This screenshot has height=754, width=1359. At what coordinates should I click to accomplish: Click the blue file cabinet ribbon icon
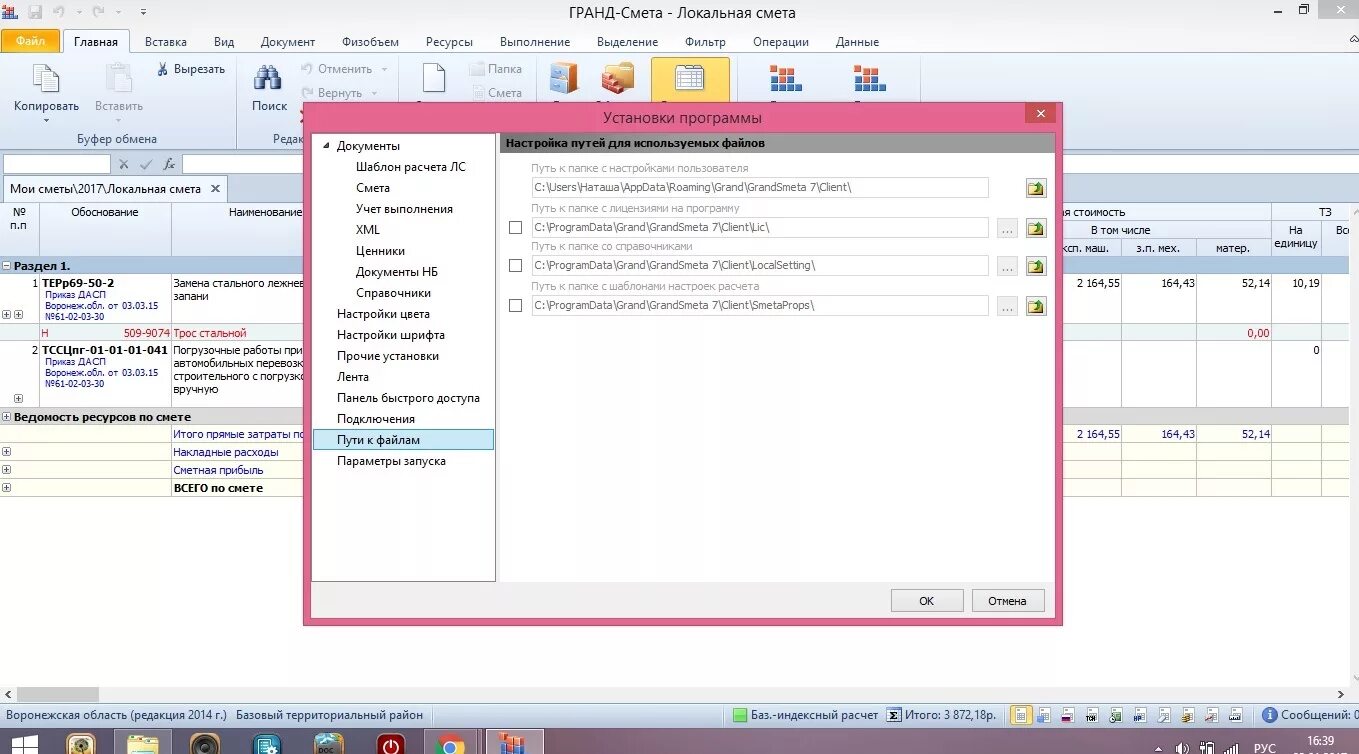coord(565,80)
